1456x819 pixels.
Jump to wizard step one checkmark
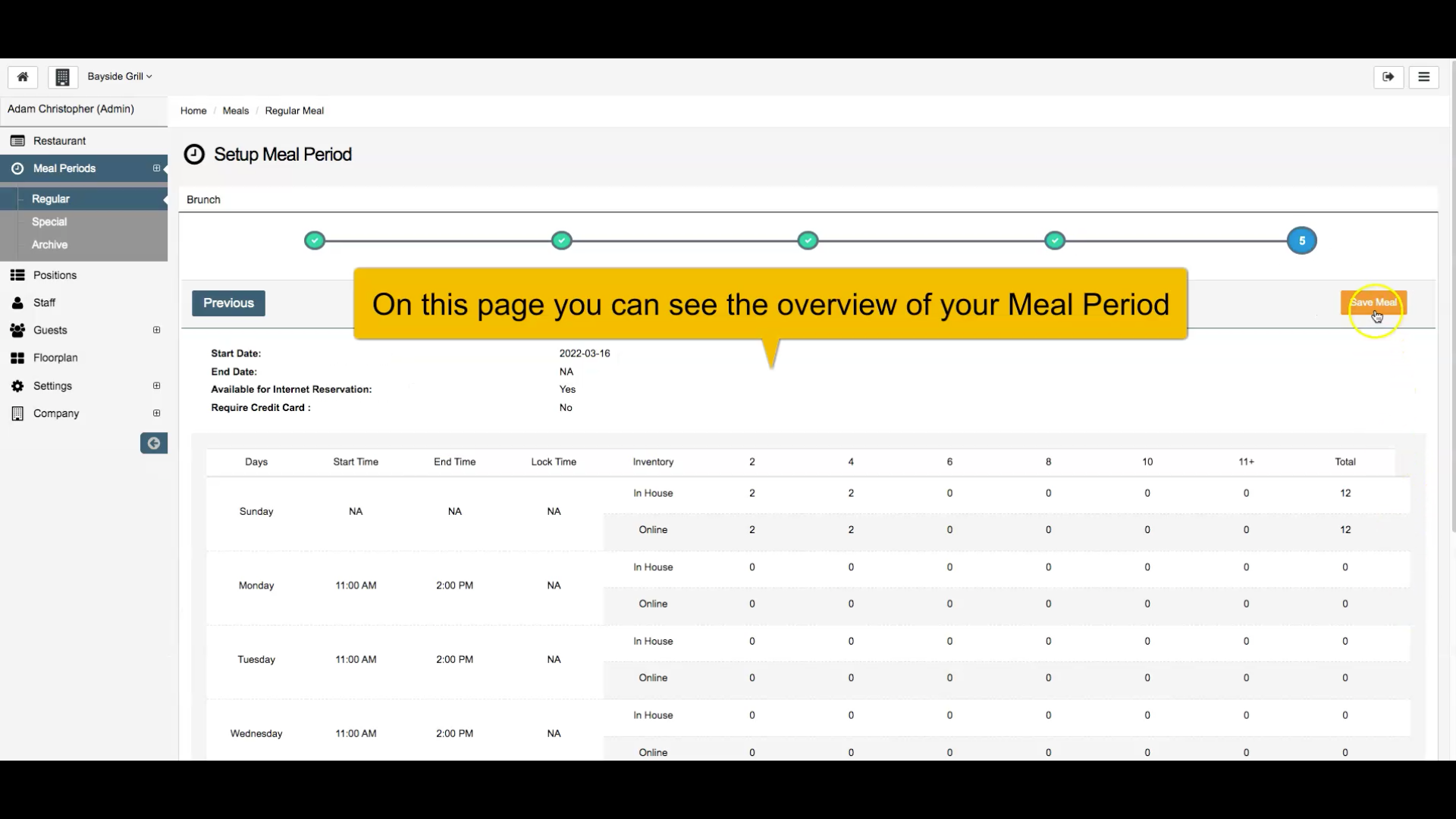315,241
